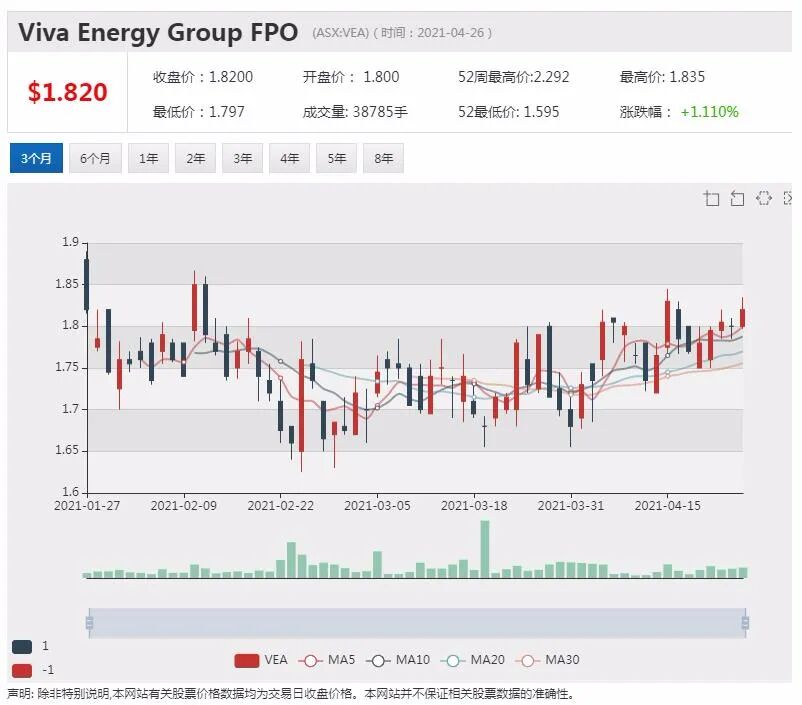802x705 pixels.
Task: Click the restore chart icon
Action: pos(764,198)
